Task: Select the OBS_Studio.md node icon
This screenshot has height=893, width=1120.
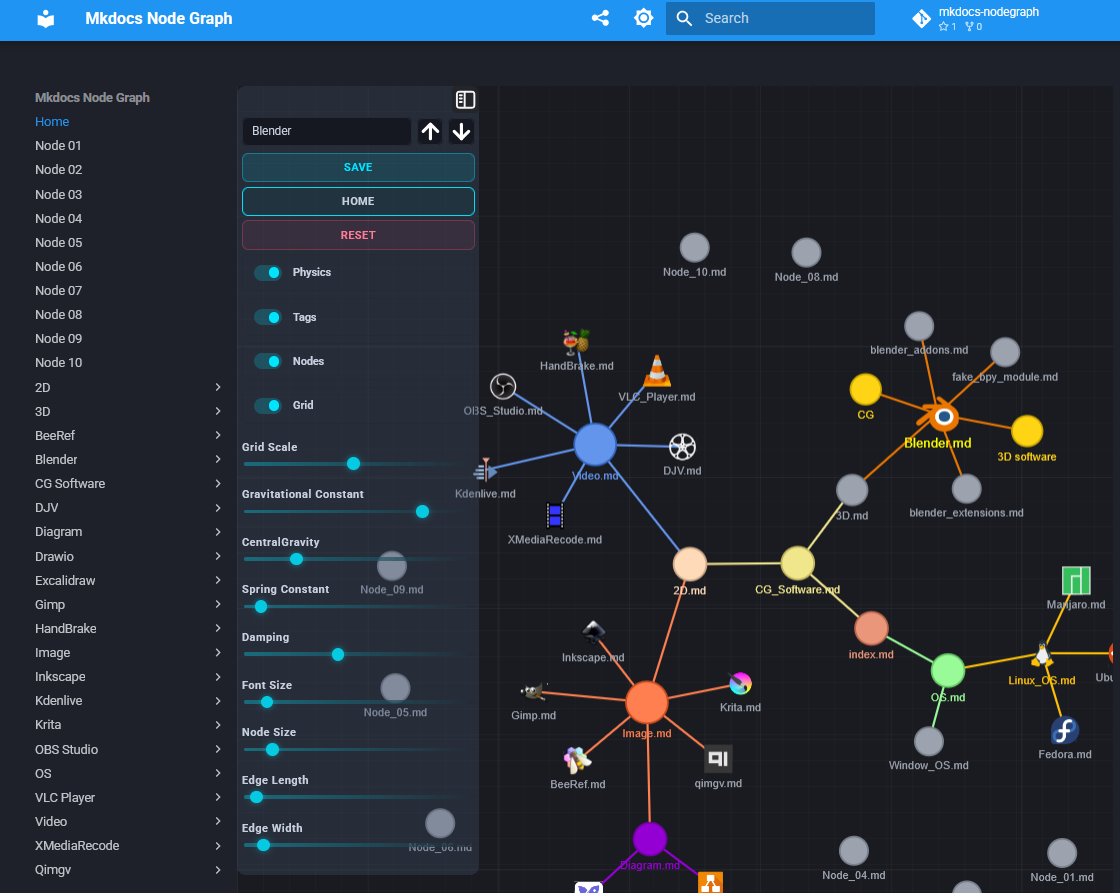Action: point(503,386)
